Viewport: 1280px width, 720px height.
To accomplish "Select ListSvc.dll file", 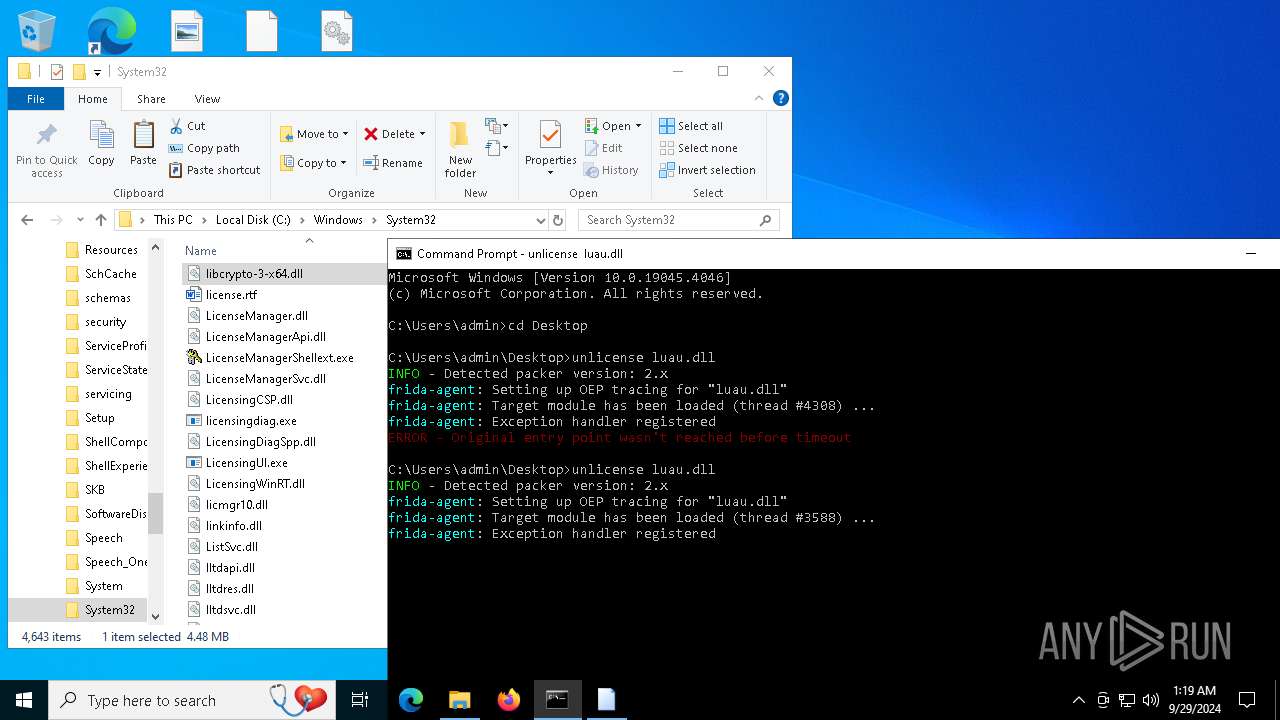I will pyautogui.click(x=231, y=547).
